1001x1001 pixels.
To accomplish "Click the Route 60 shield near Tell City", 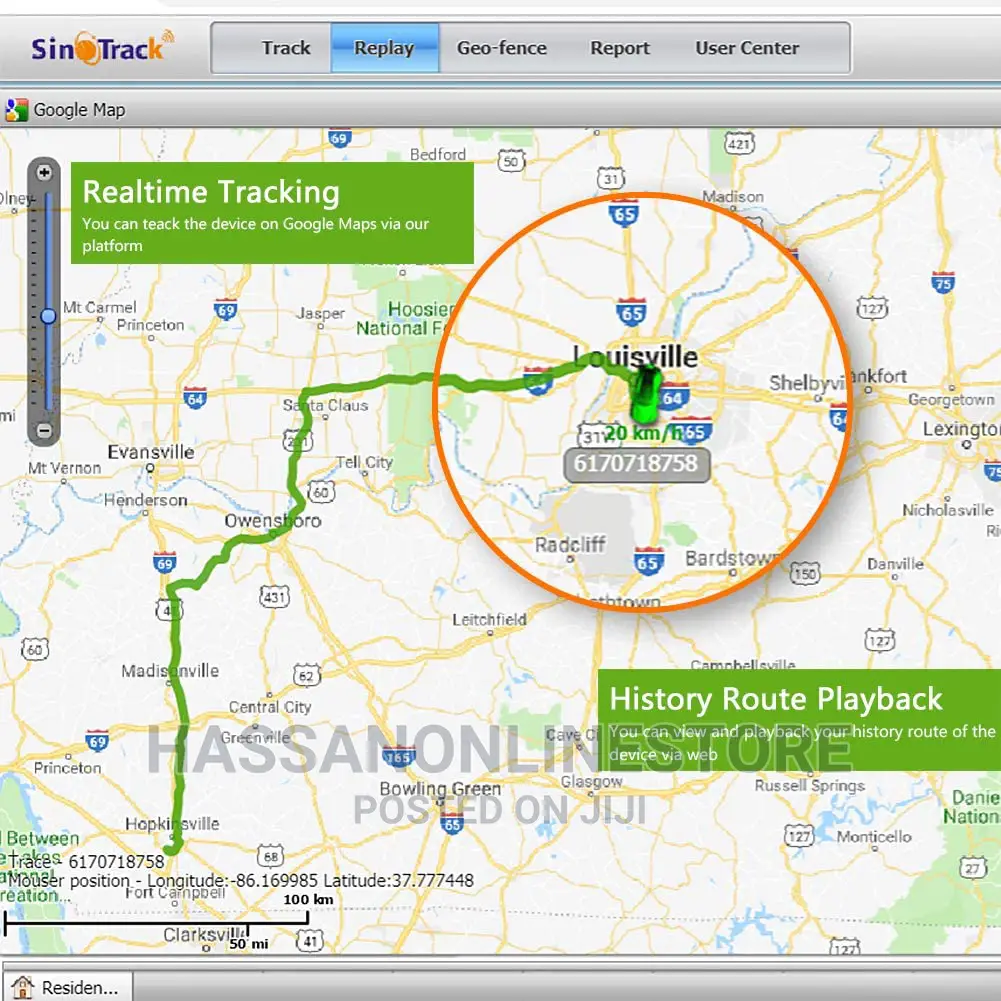I will 321,492.
